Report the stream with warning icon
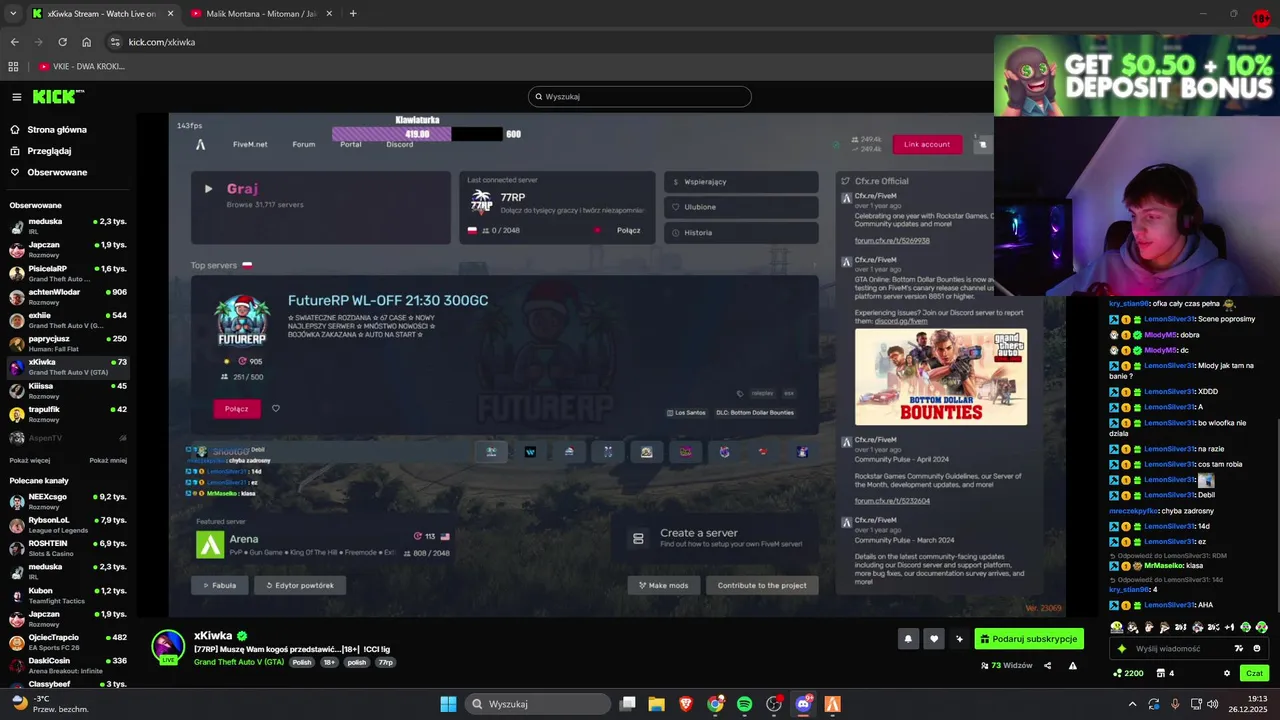 point(1072,665)
